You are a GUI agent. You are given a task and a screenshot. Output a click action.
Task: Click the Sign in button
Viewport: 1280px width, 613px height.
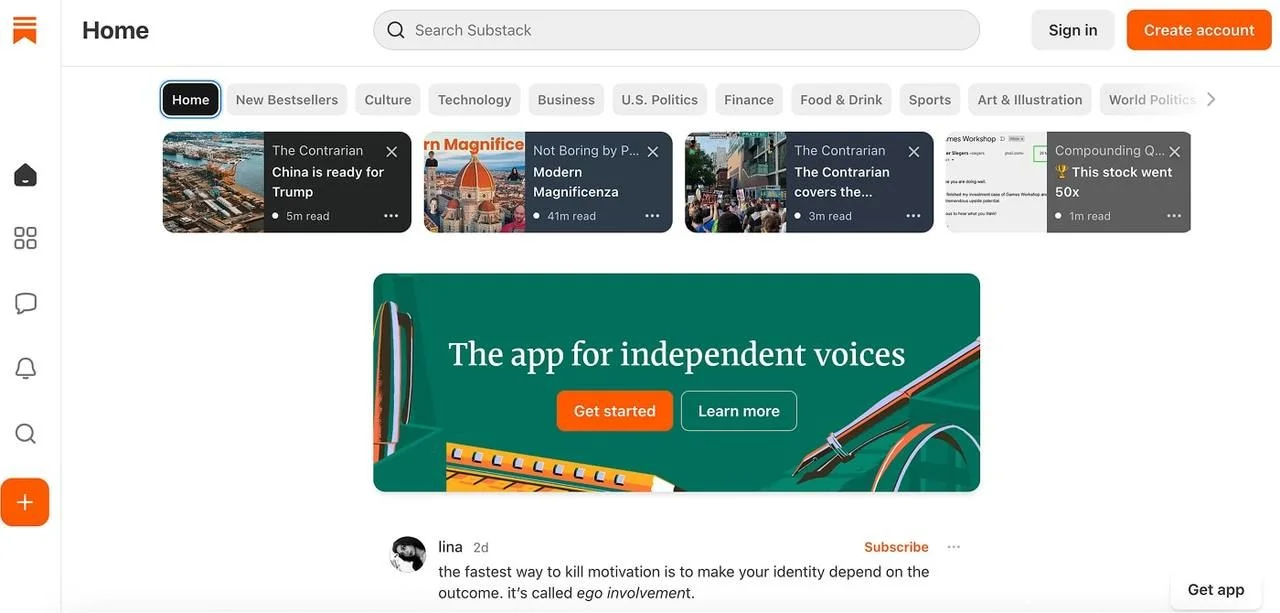[x=1072, y=29]
